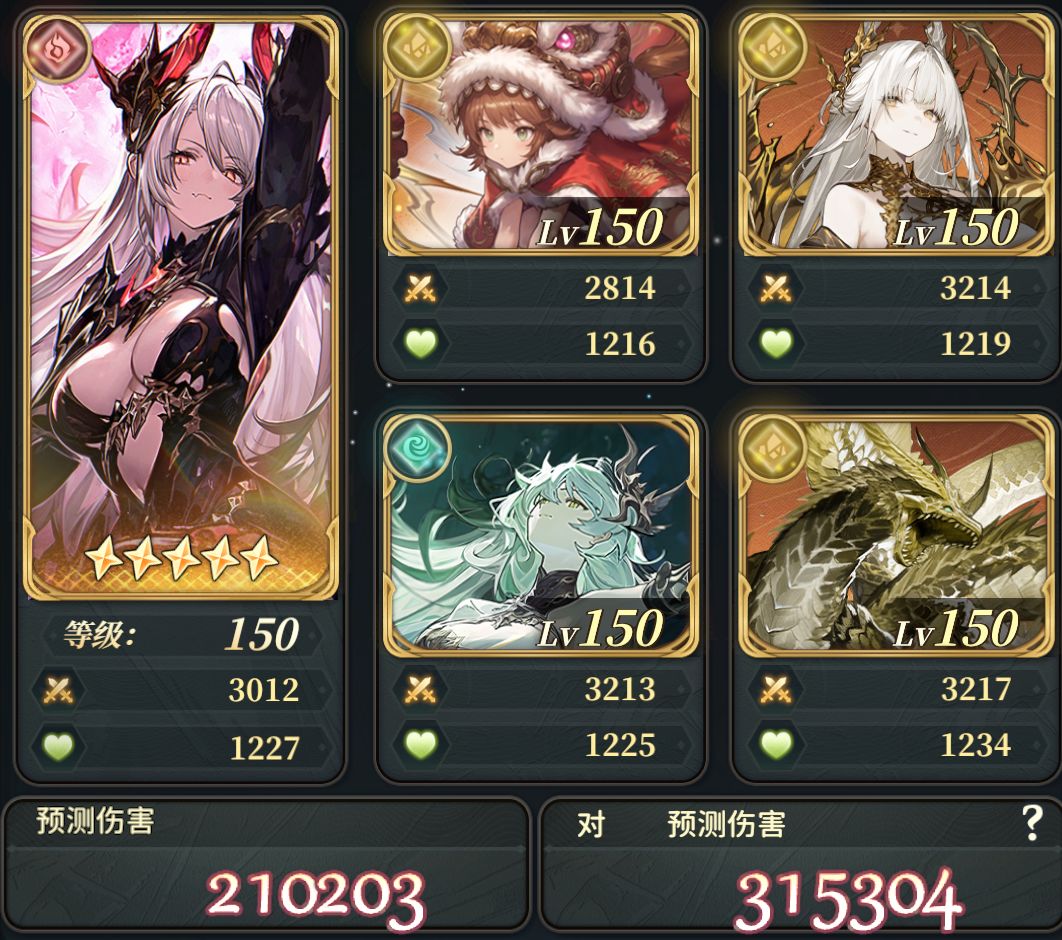Image resolution: width=1062 pixels, height=940 pixels.
Task: Select the main five-star character portrait
Action: pyautogui.click(x=180, y=307)
